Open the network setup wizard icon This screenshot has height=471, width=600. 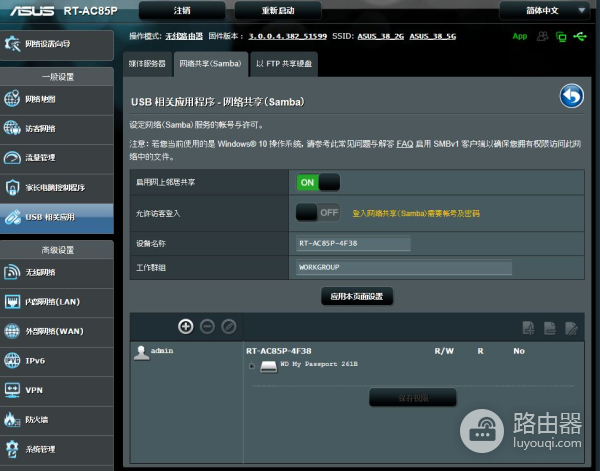(12, 44)
